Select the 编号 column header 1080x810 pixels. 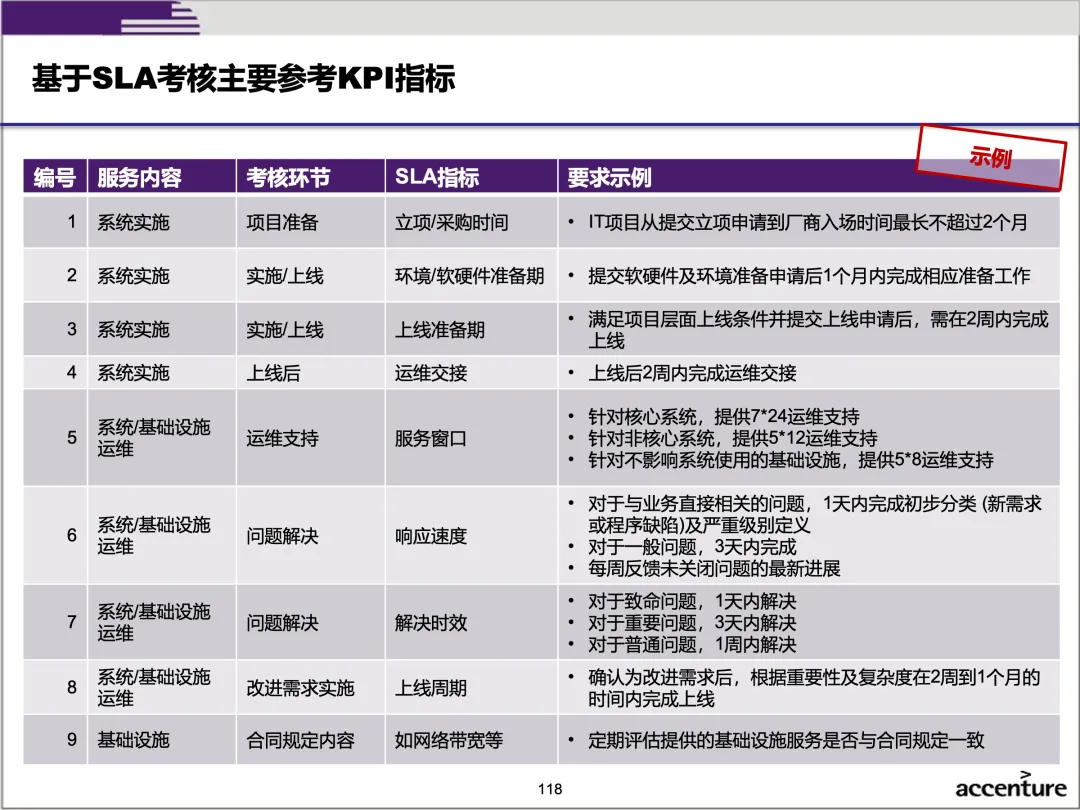pyautogui.click(x=55, y=177)
